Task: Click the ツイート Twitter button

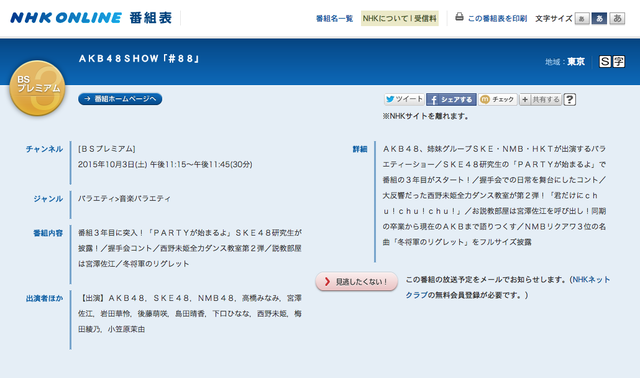Action: [x=404, y=99]
